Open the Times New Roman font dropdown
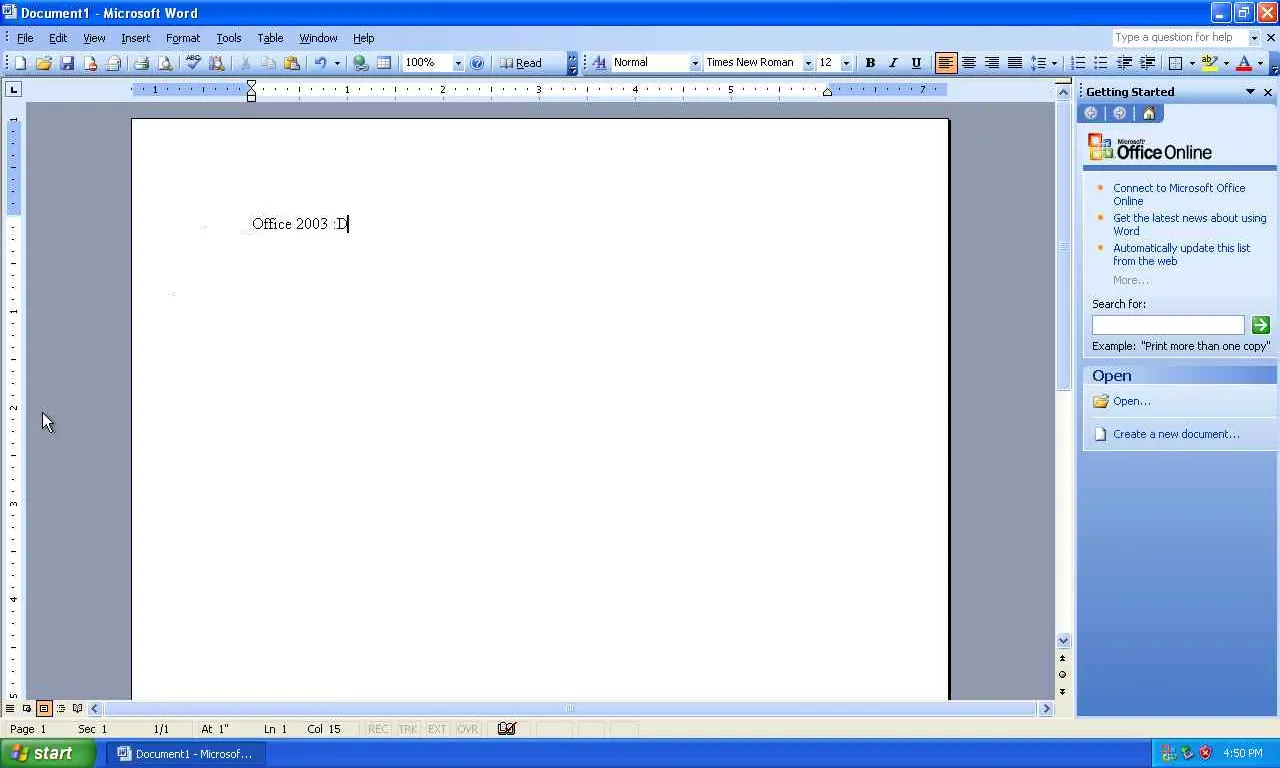1280x768 pixels. coord(808,63)
